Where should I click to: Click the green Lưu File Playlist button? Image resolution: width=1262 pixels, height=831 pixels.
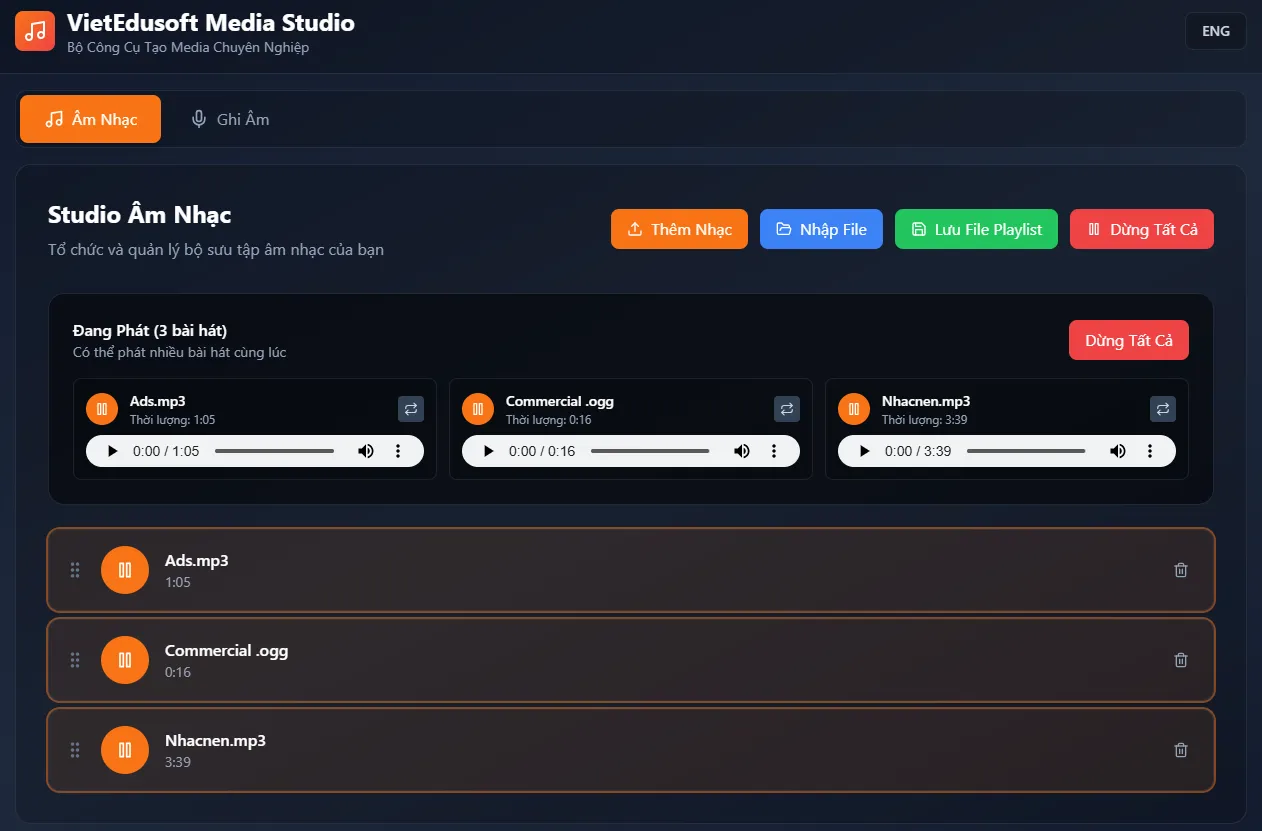(975, 229)
